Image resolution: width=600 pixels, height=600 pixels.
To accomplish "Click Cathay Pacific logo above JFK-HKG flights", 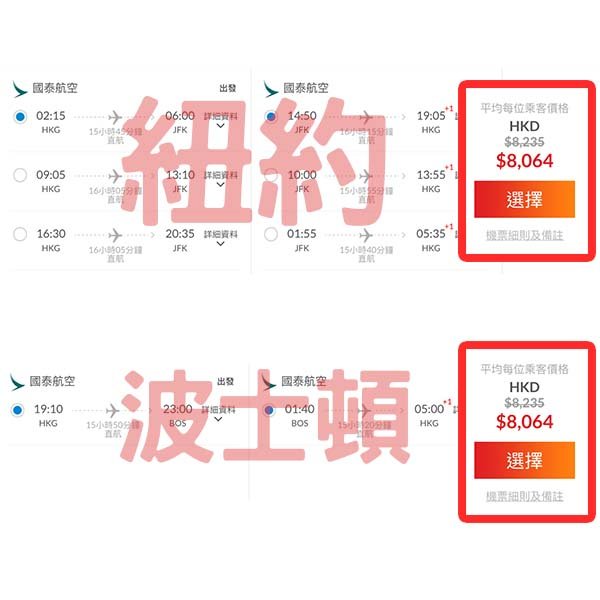I will 271,89.
